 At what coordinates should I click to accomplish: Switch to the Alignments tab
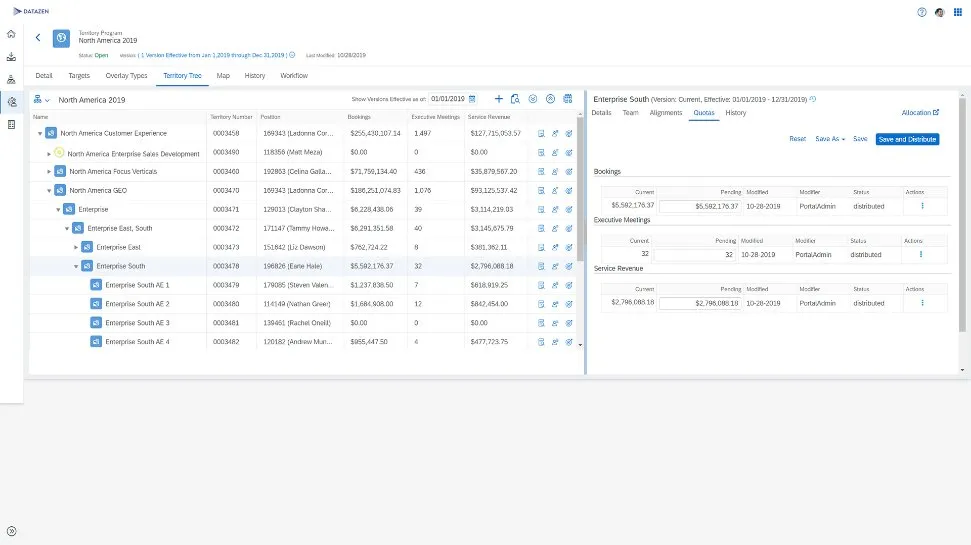tap(665, 113)
